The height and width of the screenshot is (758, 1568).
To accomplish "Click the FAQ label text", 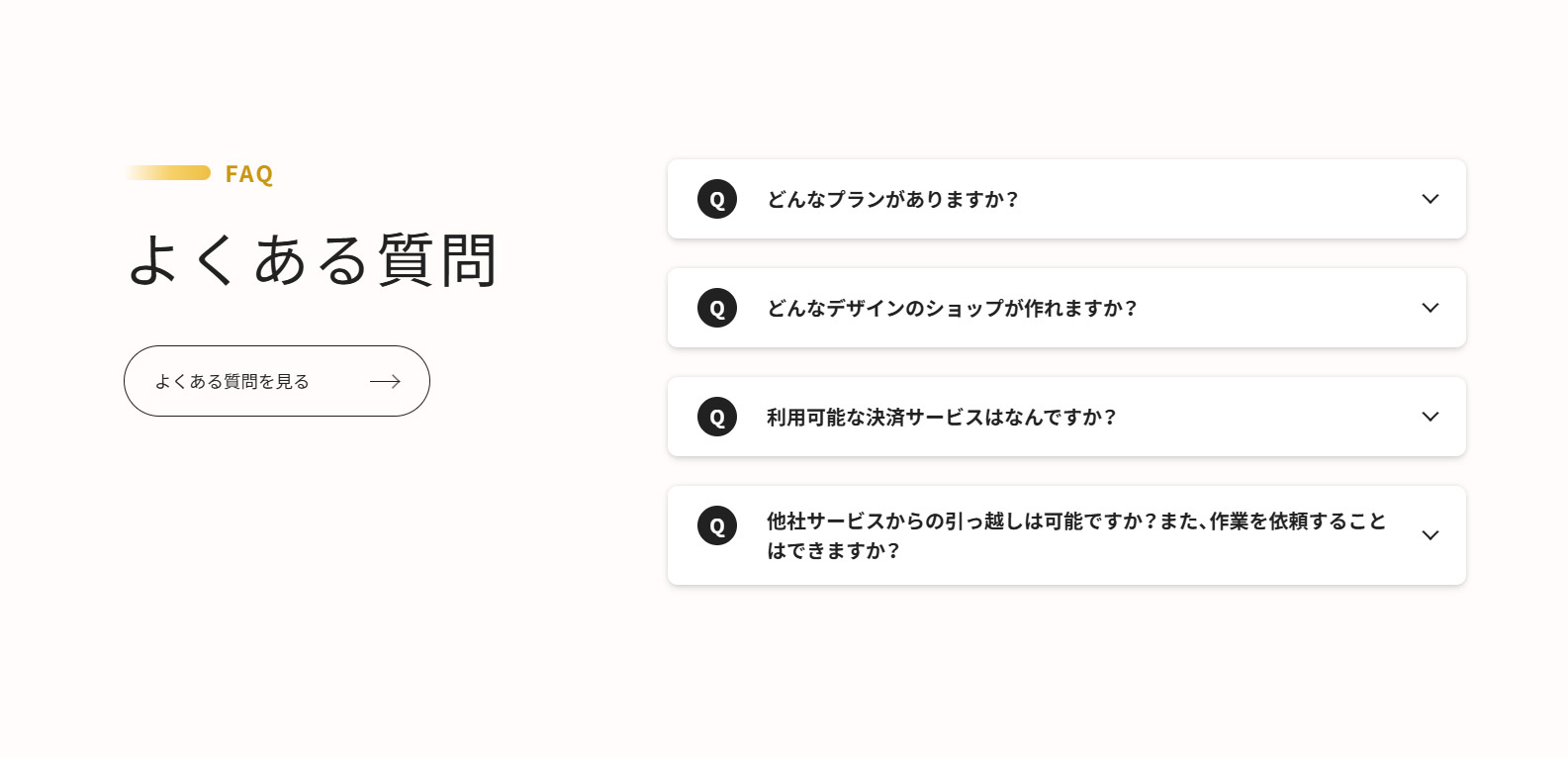I will point(249,174).
